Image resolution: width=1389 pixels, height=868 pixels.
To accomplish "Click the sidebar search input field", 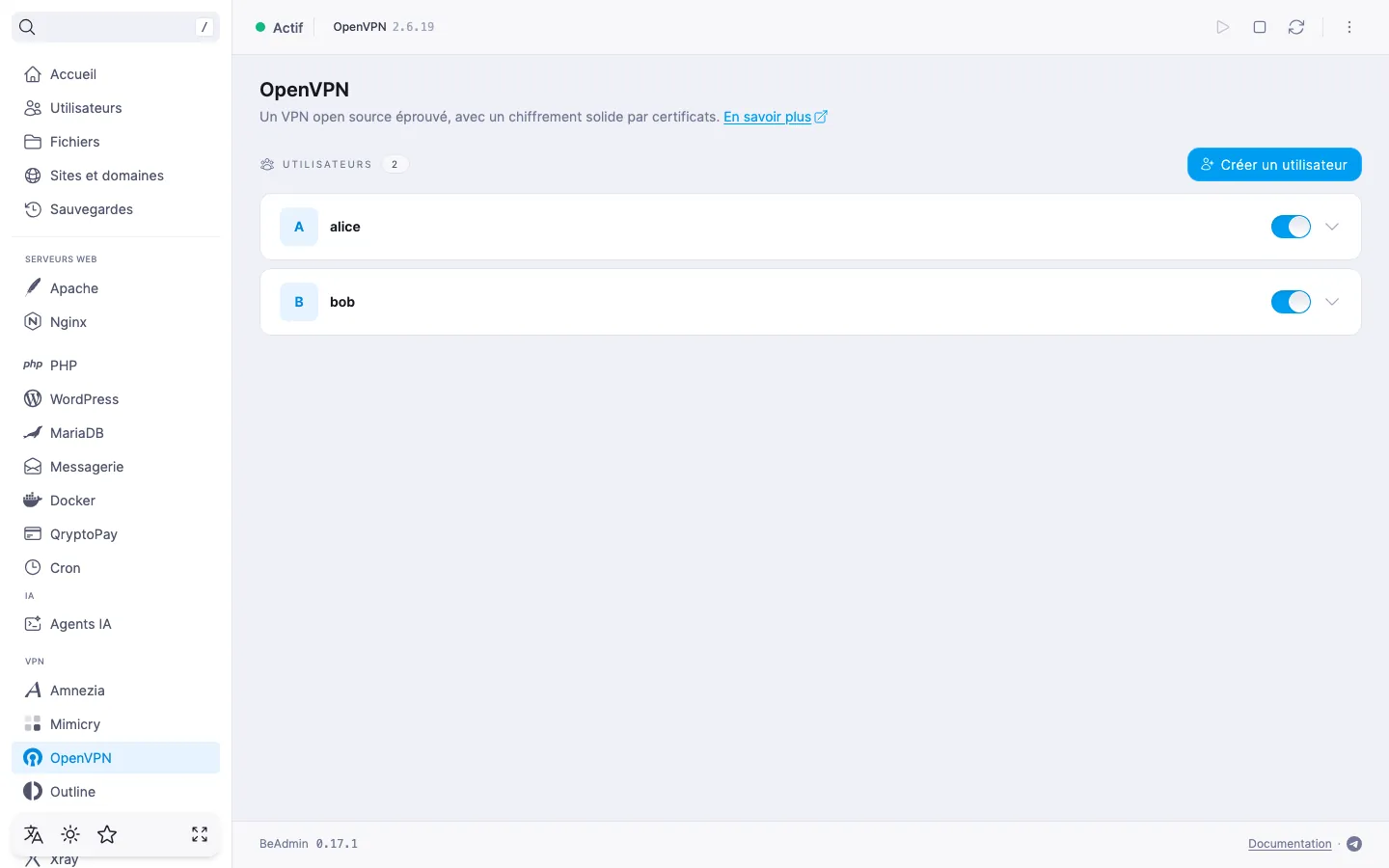I will click(116, 27).
